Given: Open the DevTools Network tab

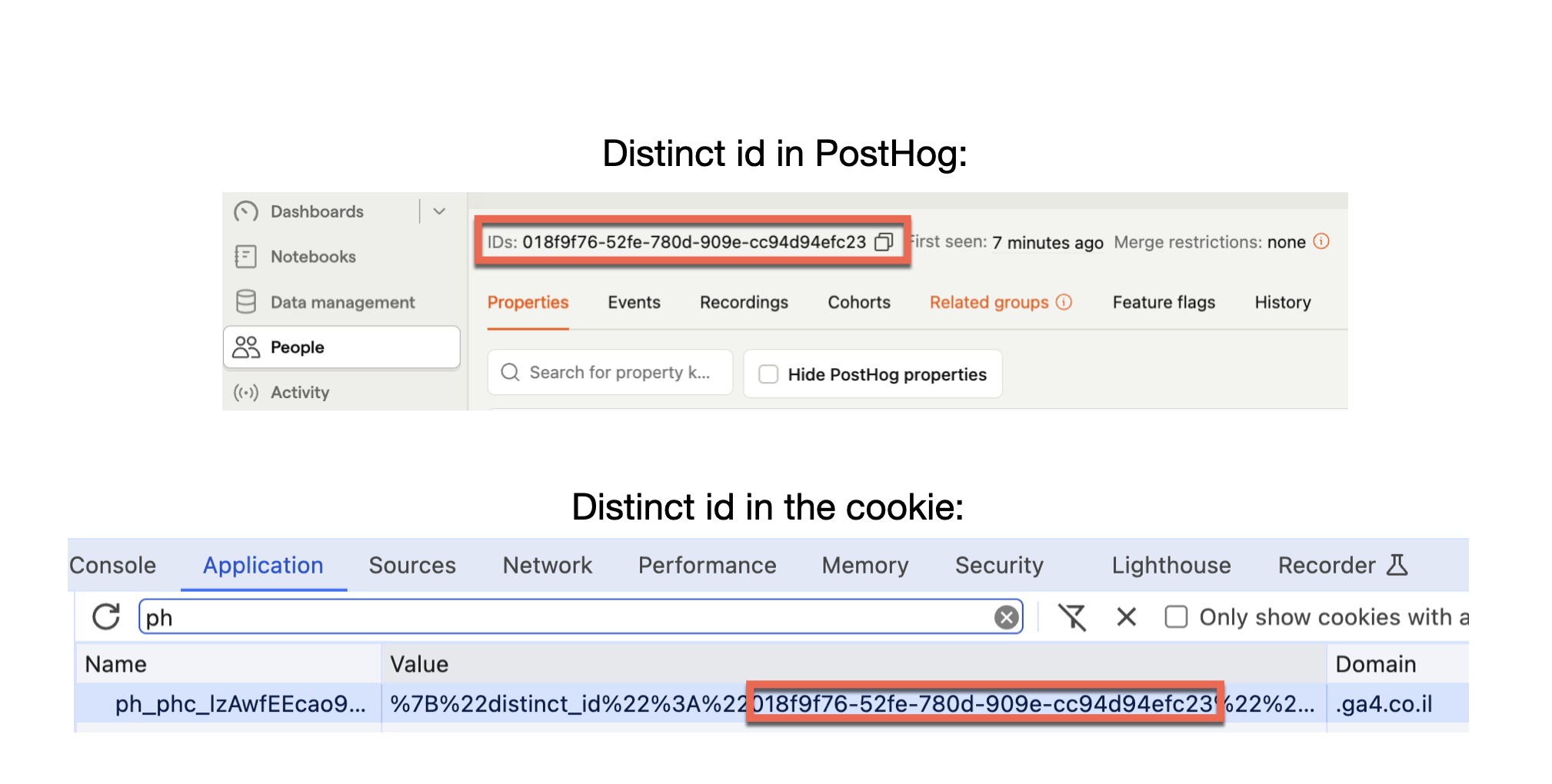Looking at the screenshot, I should (548, 566).
